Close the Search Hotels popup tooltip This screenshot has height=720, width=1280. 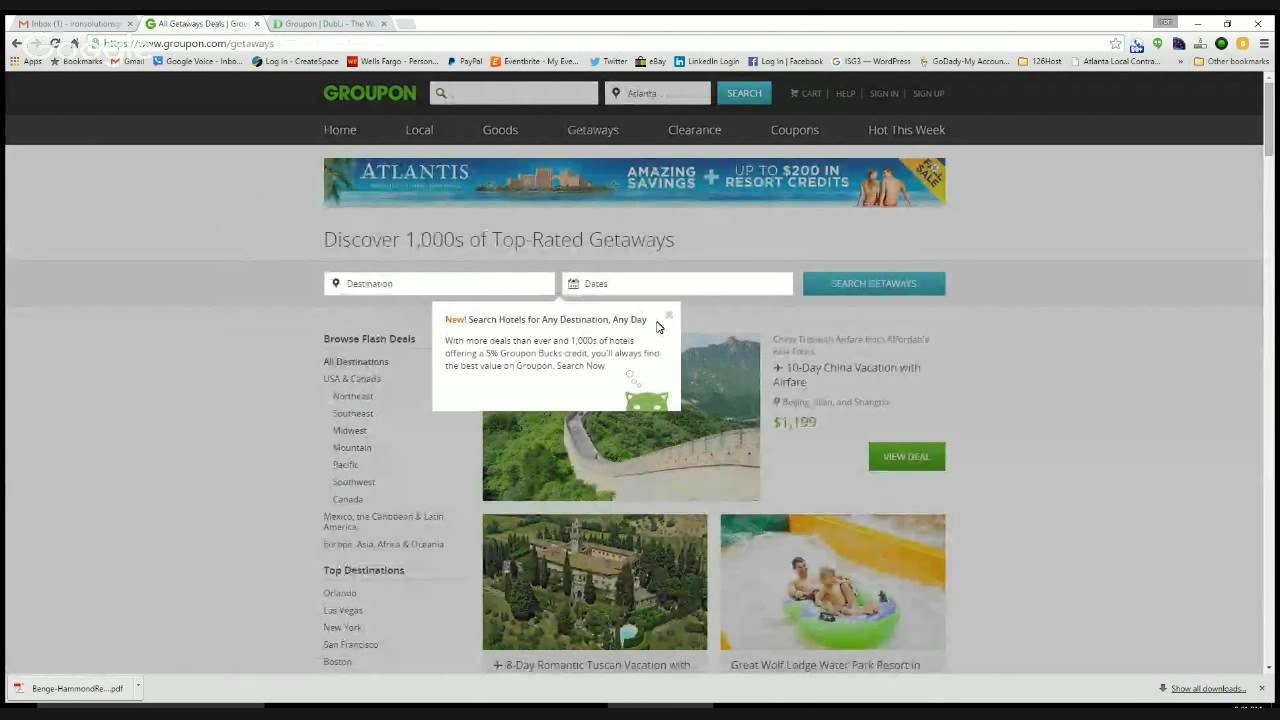click(x=669, y=314)
